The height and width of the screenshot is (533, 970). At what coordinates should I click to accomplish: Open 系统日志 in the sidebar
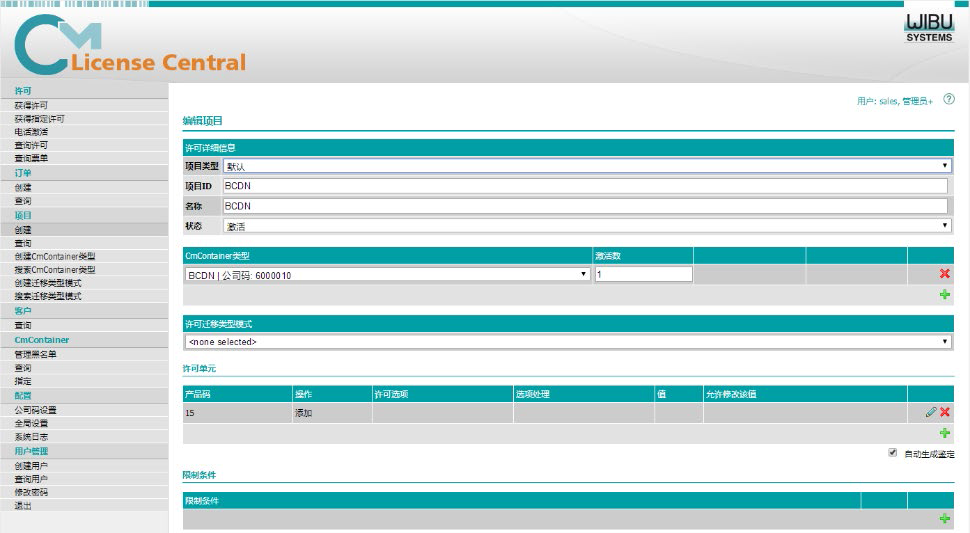tap(31, 437)
